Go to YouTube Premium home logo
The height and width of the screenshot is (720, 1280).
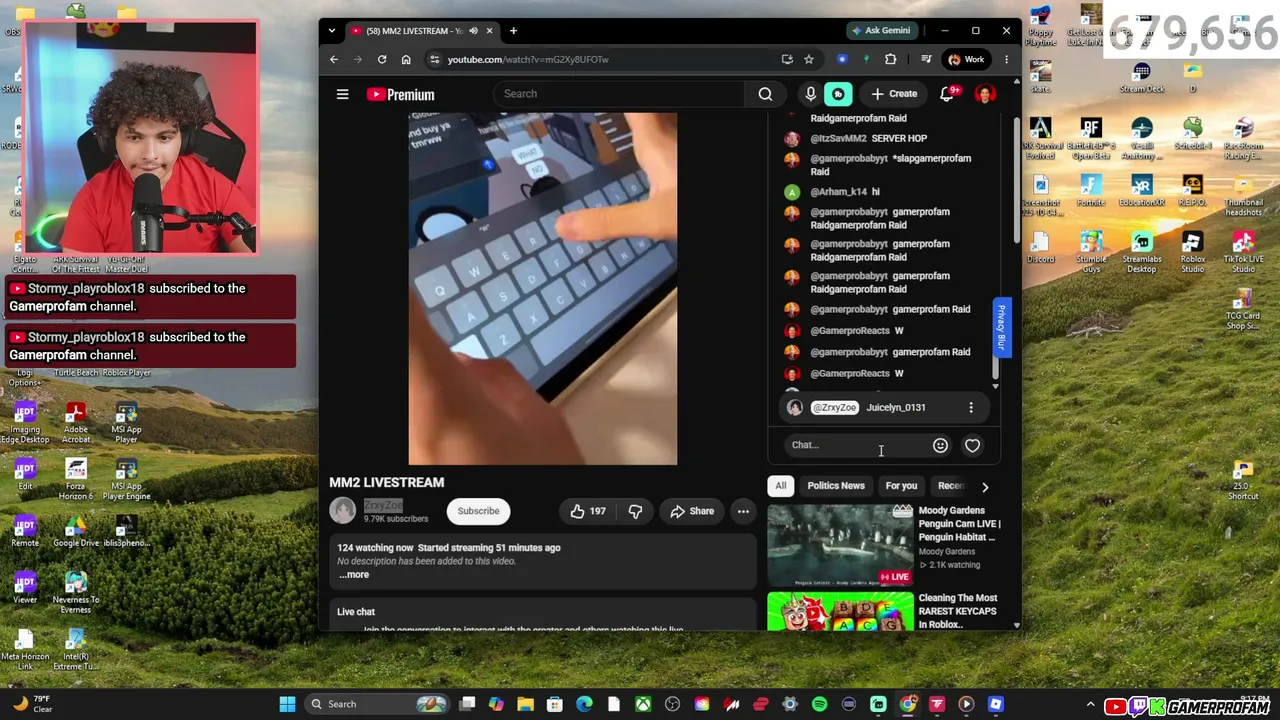(401, 94)
